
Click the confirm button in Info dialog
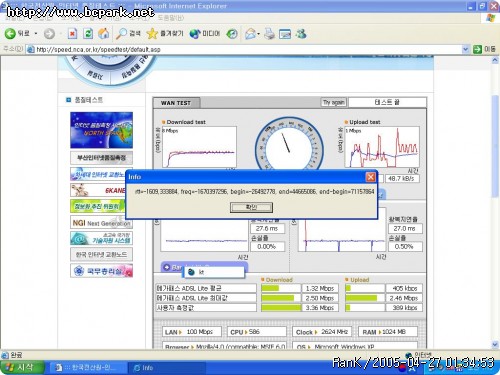pos(251,207)
